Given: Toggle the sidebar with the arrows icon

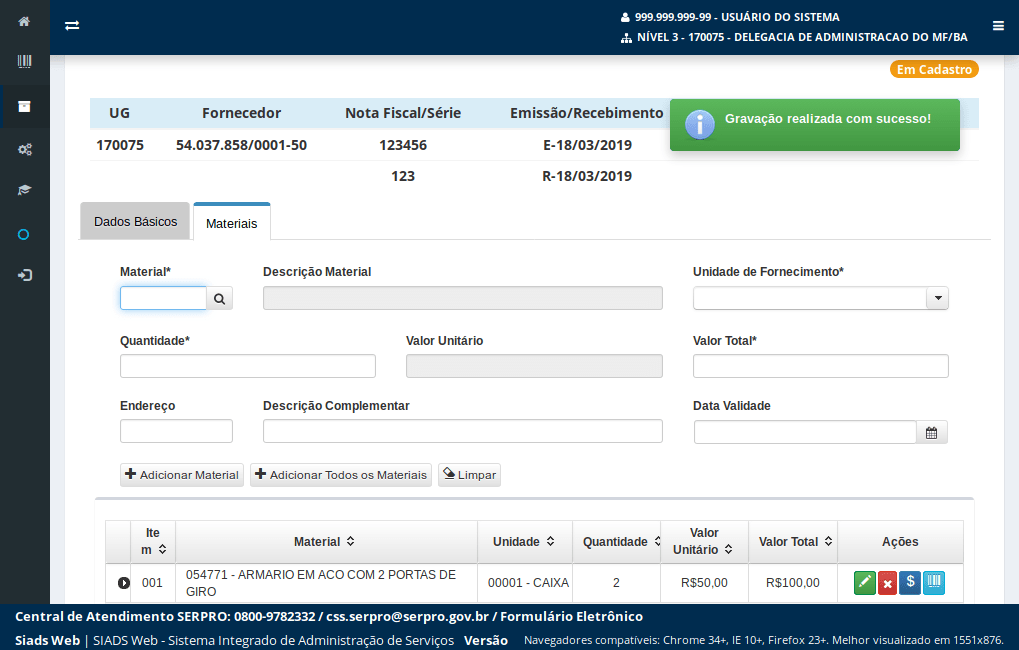Looking at the screenshot, I should click(x=72, y=26).
